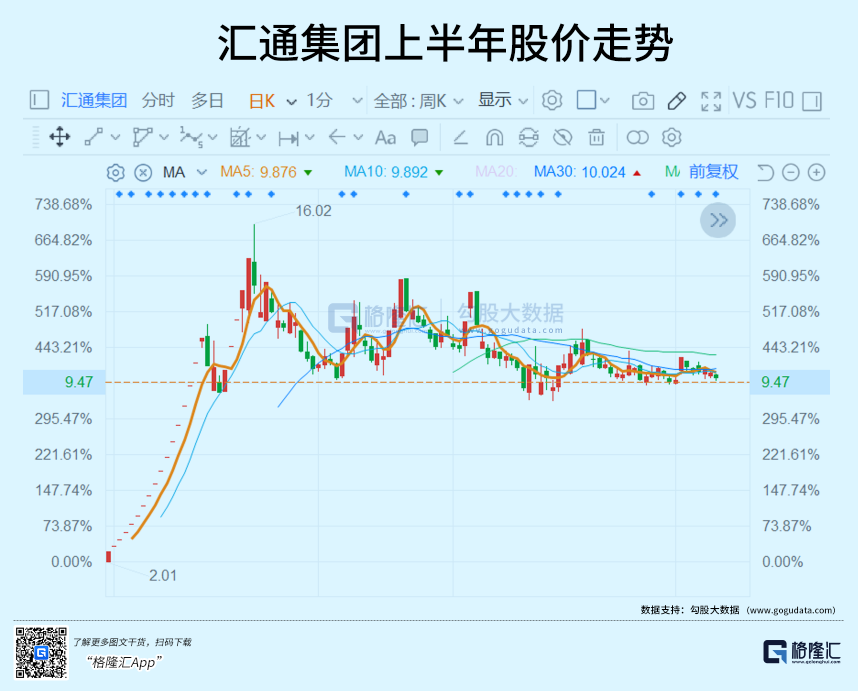Click the double-arrow scroll right button
The image size is (858, 691).
(x=718, y=220)
